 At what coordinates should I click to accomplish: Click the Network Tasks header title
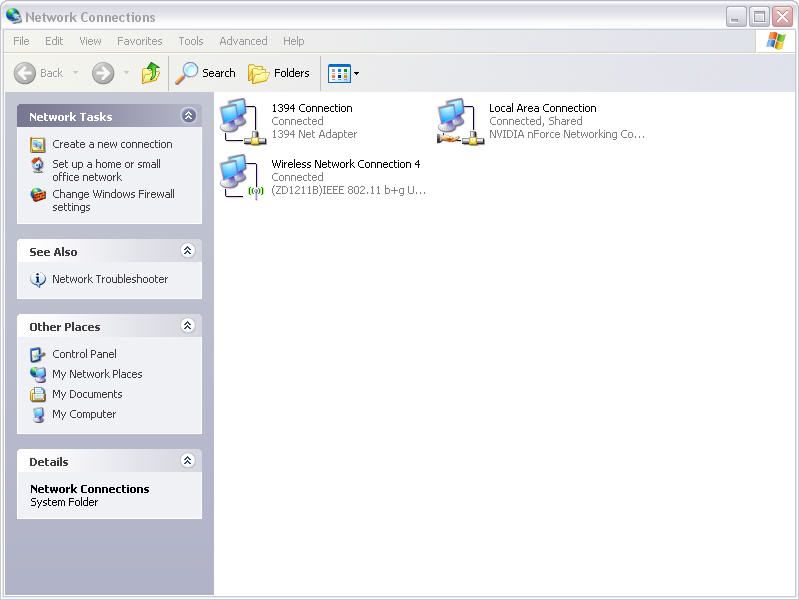click(70, 117)
